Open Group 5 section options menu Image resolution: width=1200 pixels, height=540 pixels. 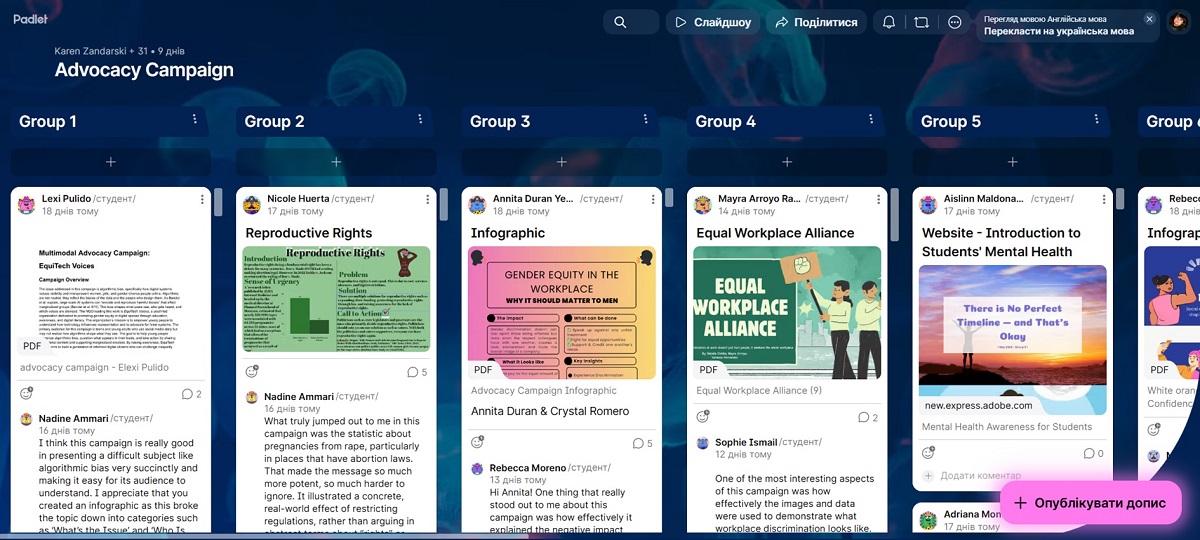1098,120
